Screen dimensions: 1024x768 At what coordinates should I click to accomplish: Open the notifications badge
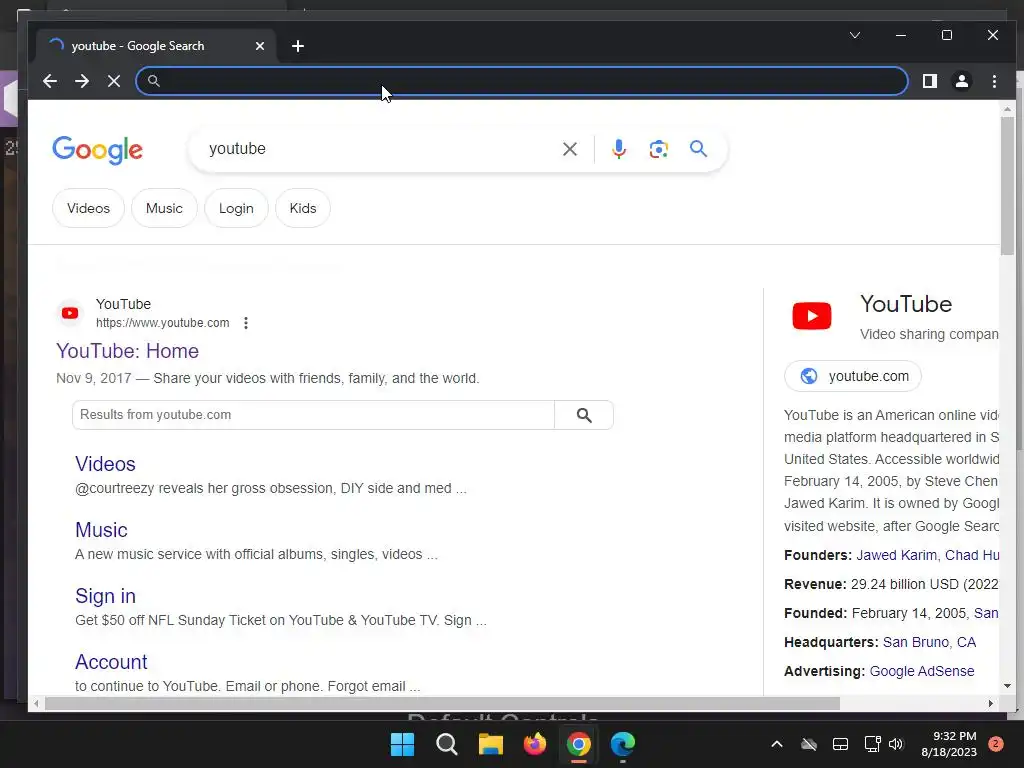996,744
